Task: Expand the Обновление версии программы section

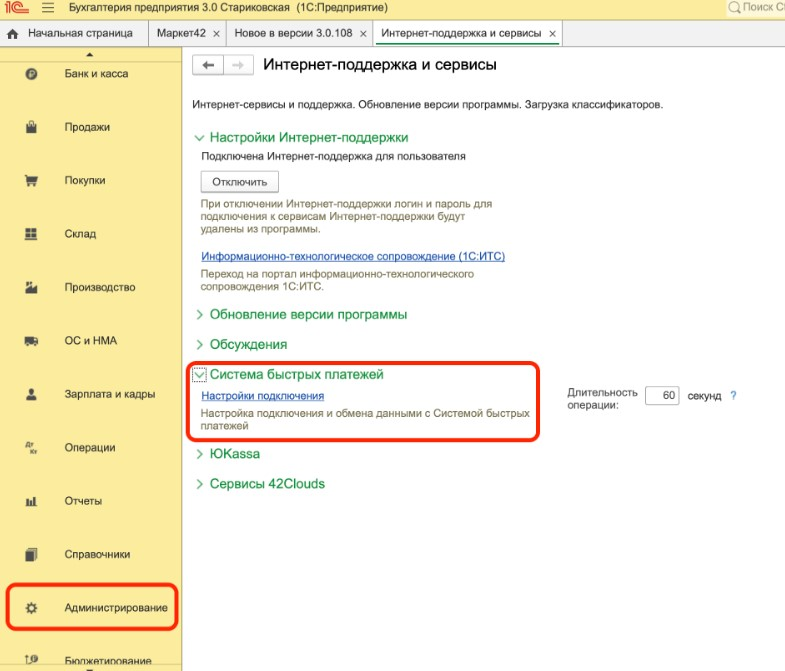Action: click(x=199, y=315)
